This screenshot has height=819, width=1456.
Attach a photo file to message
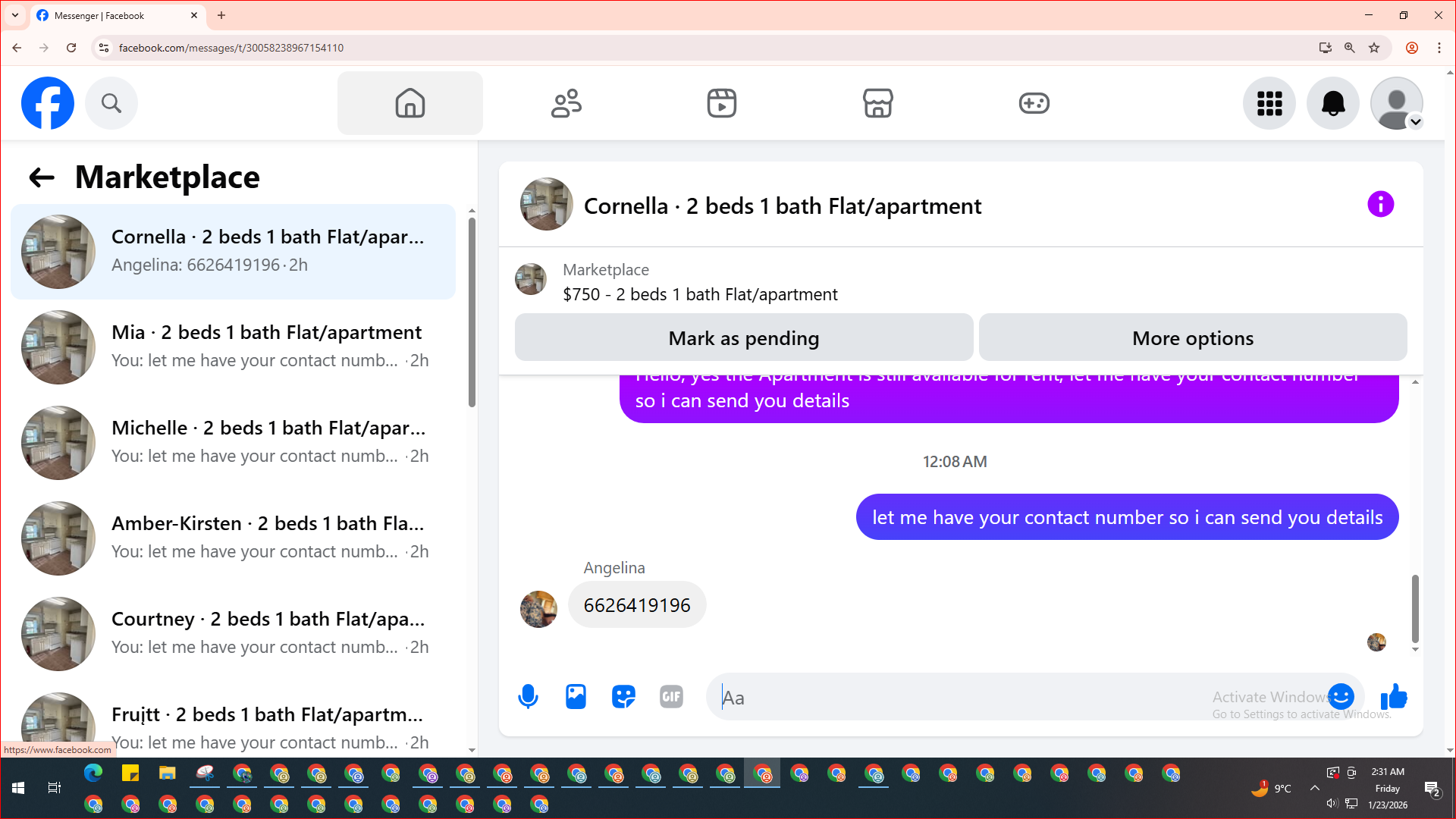(576, 696)
